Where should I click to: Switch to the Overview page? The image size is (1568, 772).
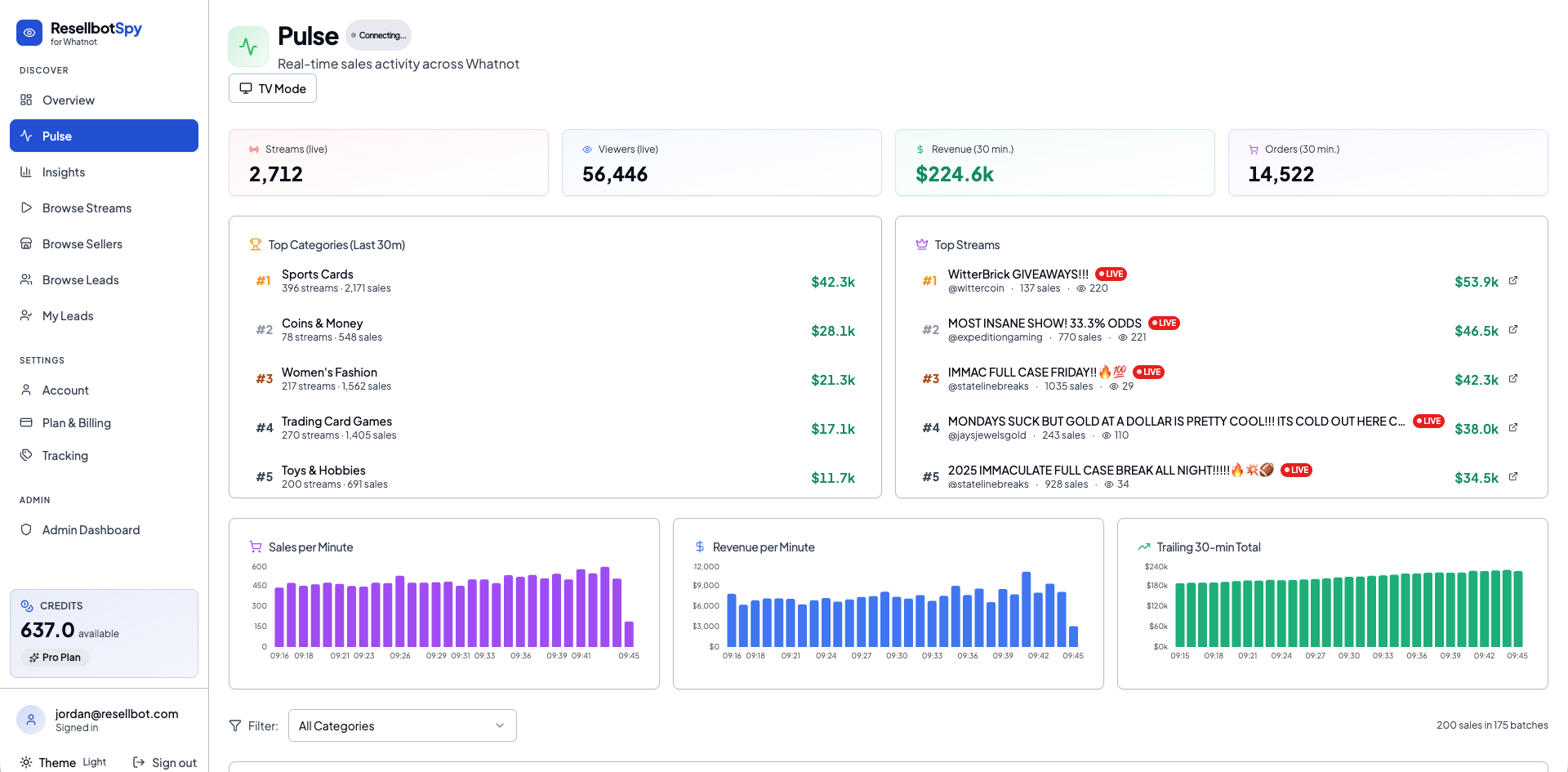coord(69,100)
